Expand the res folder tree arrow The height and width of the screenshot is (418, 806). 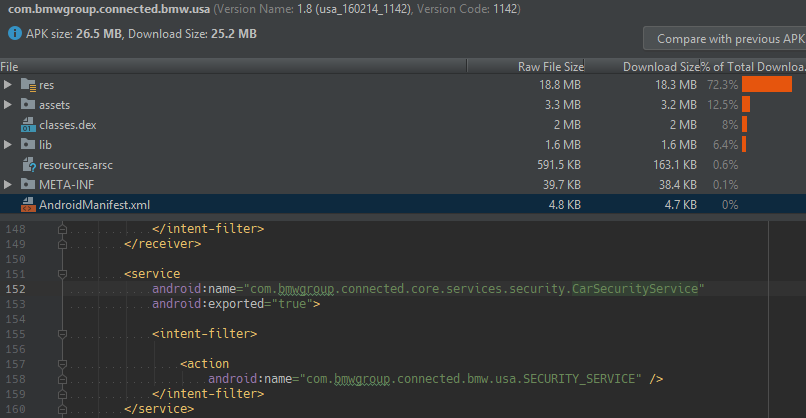[8, 84]
